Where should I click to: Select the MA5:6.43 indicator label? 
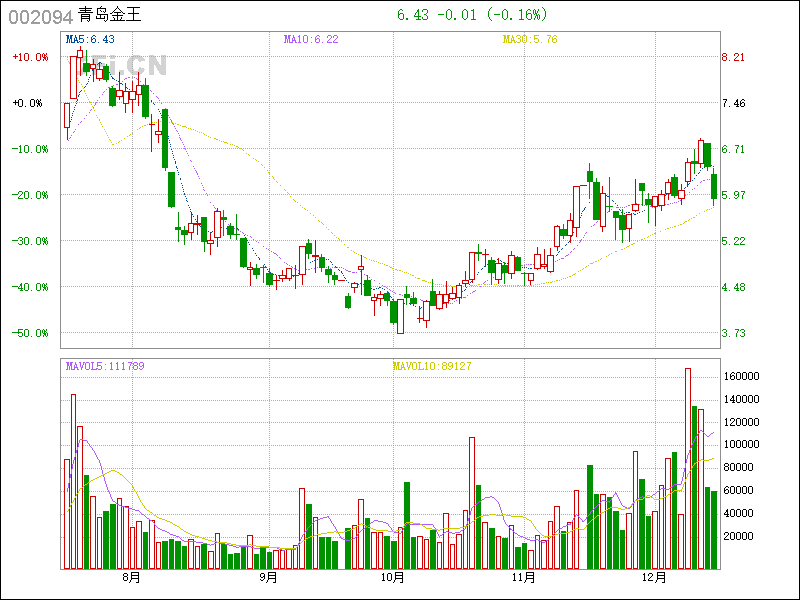pyautogui.click(x=90, y=39)
